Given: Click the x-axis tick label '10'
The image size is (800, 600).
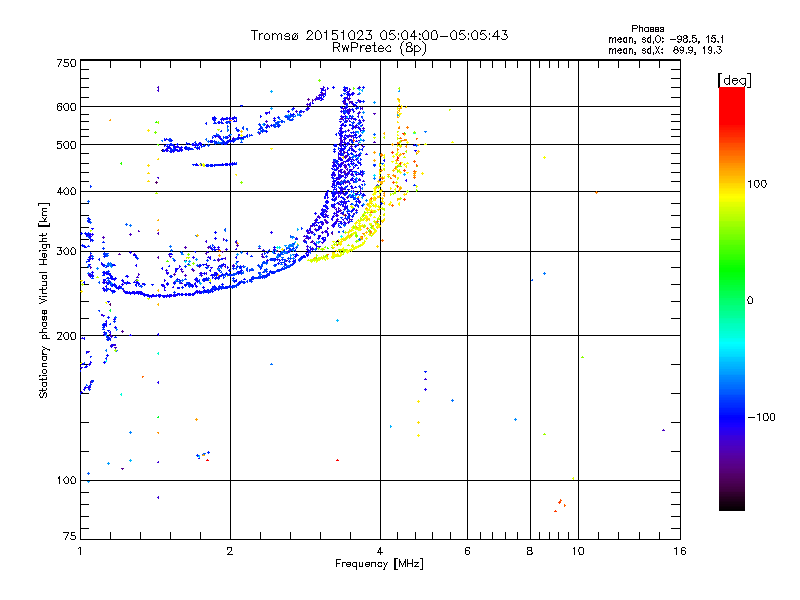Looking at the screenshot, I should pyautogui.click(x=578, y=551).
